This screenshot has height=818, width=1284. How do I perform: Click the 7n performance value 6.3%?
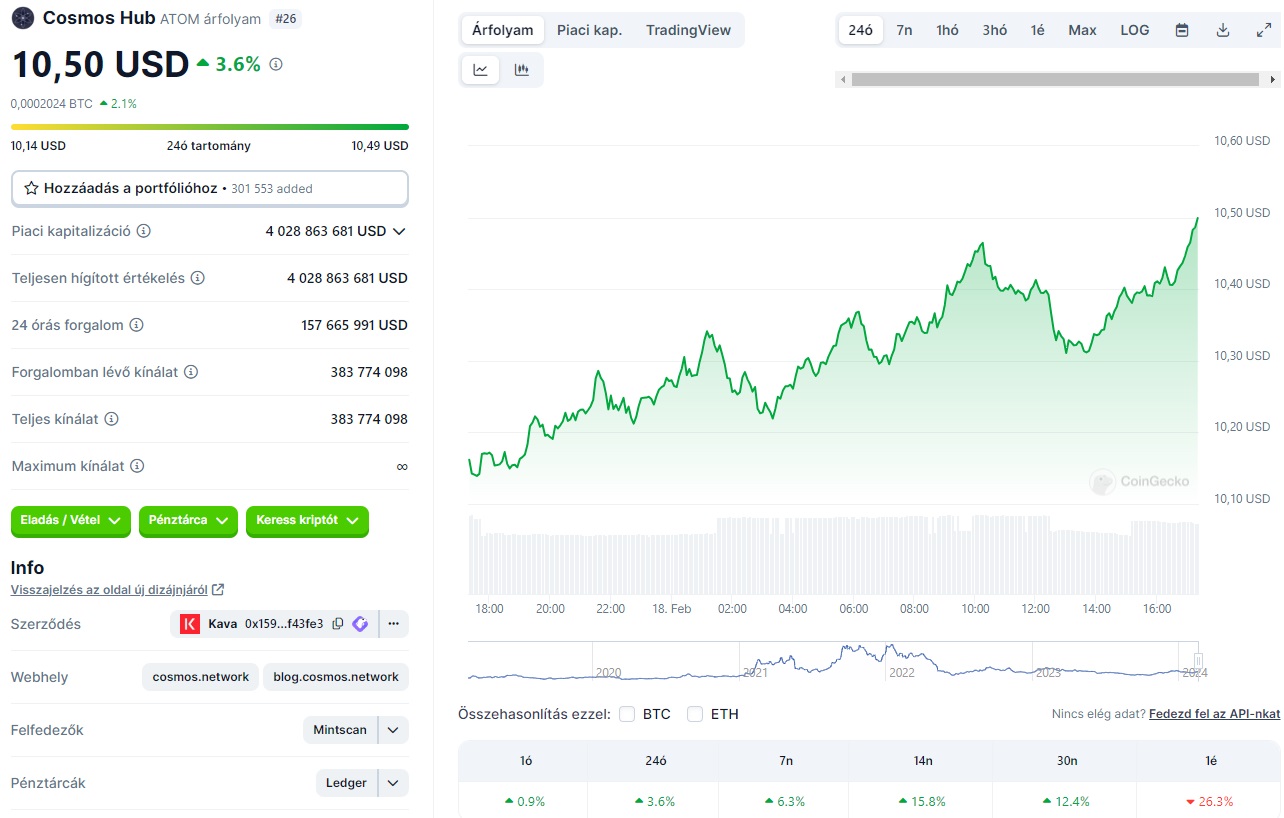(784, 801)
